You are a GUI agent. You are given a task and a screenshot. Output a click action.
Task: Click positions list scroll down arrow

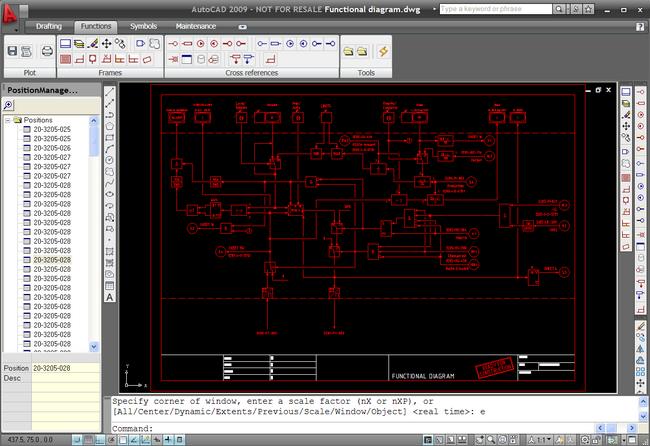[94, 347]
